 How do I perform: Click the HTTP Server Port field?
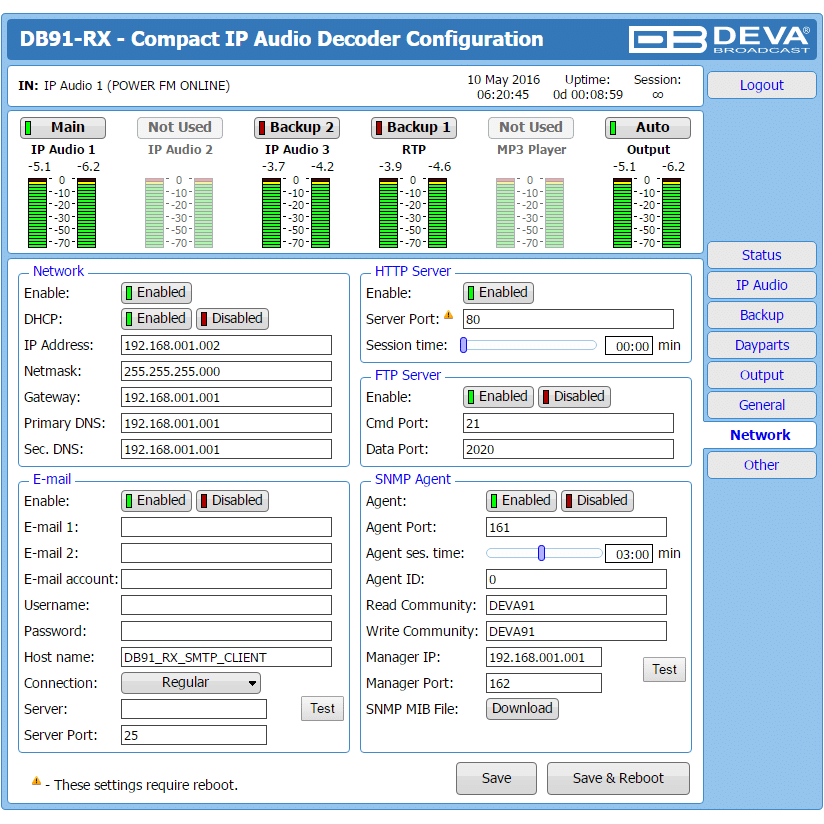(568, 319)
